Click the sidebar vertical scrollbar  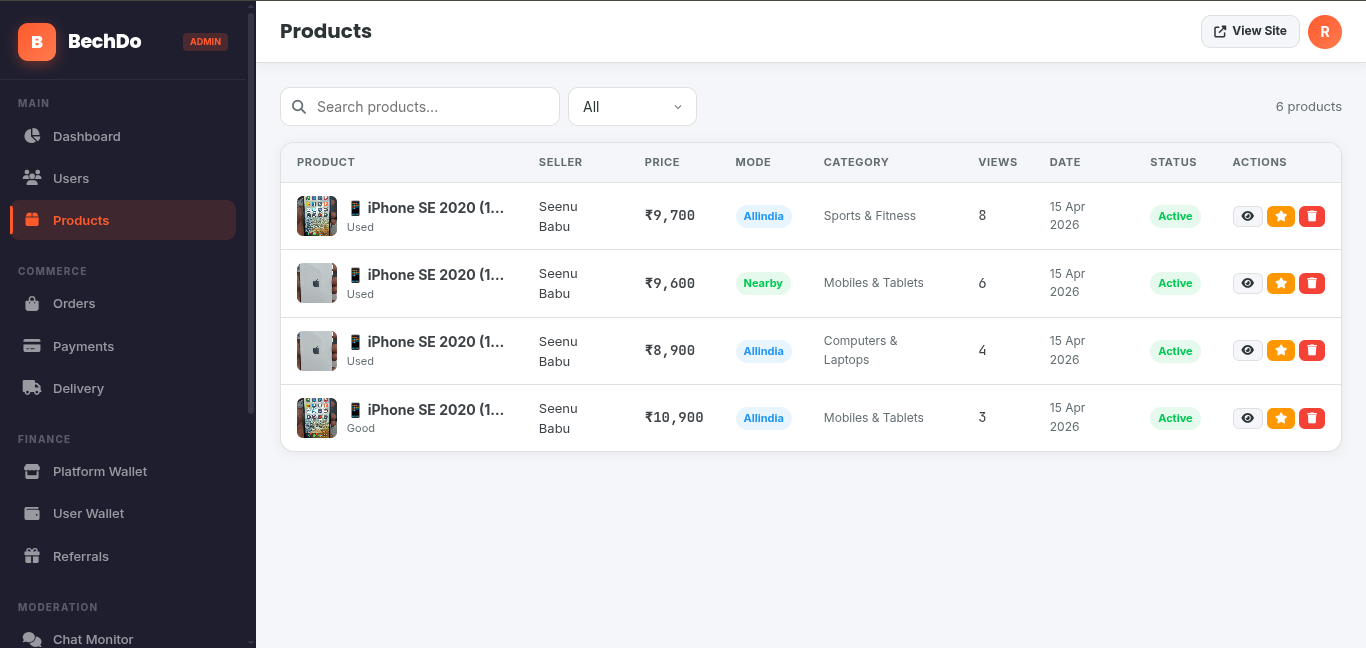pyautogui.click(x=250, y=215)
